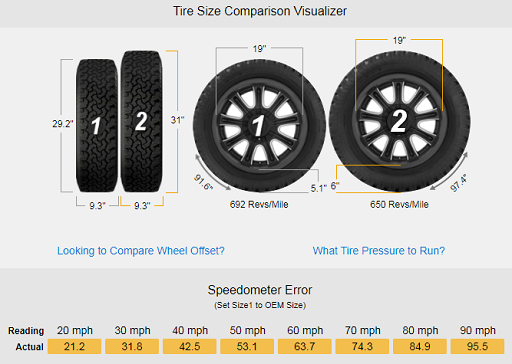Viewport: 512px width, 364px height.
Task: Click the 650 Revs/Mile label
Action: pyautogui.click(x=399, y=204)
